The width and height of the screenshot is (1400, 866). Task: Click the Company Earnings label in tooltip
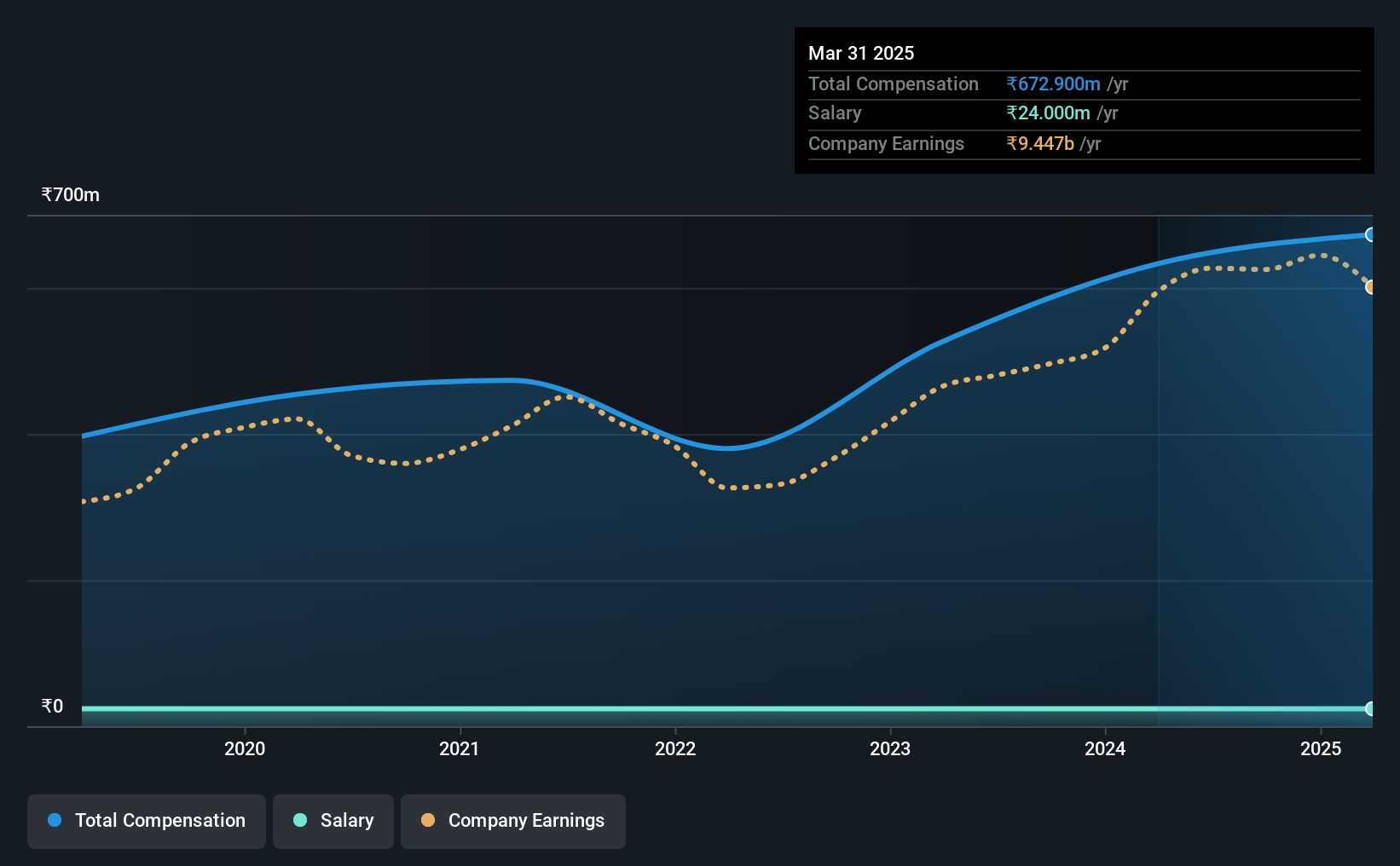click(x=886, y=143)
